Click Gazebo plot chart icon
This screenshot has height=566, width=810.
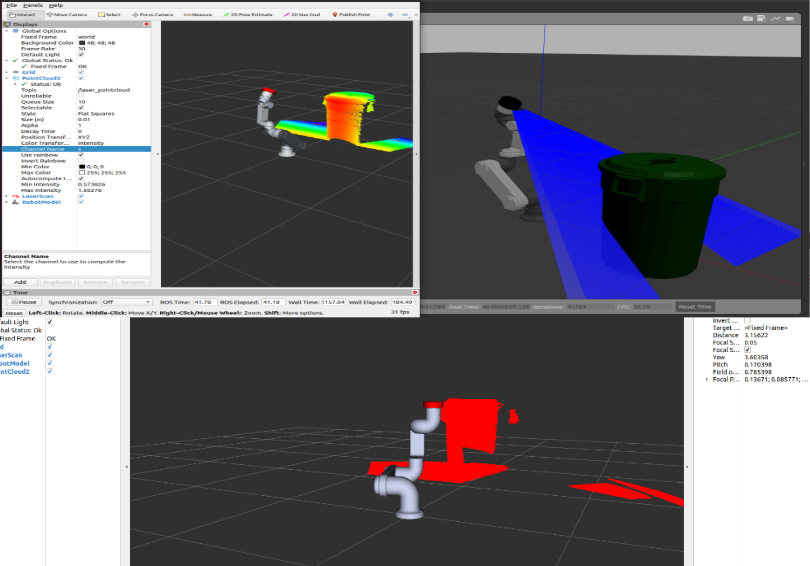point(775,19)
